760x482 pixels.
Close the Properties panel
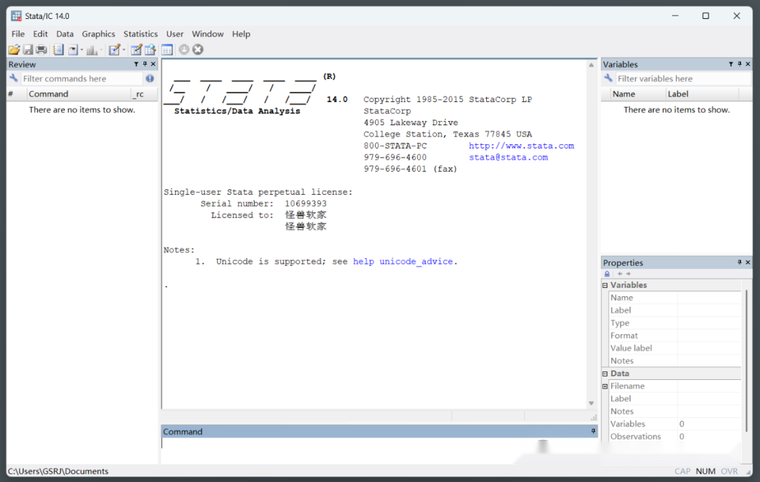pyautogui.click(x=748, y=262)
